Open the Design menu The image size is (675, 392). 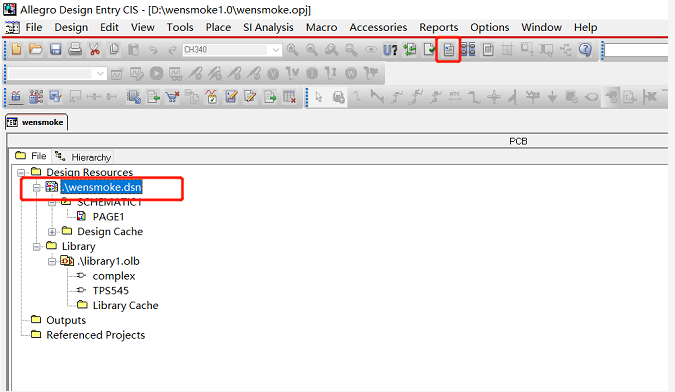click(71, 28)
